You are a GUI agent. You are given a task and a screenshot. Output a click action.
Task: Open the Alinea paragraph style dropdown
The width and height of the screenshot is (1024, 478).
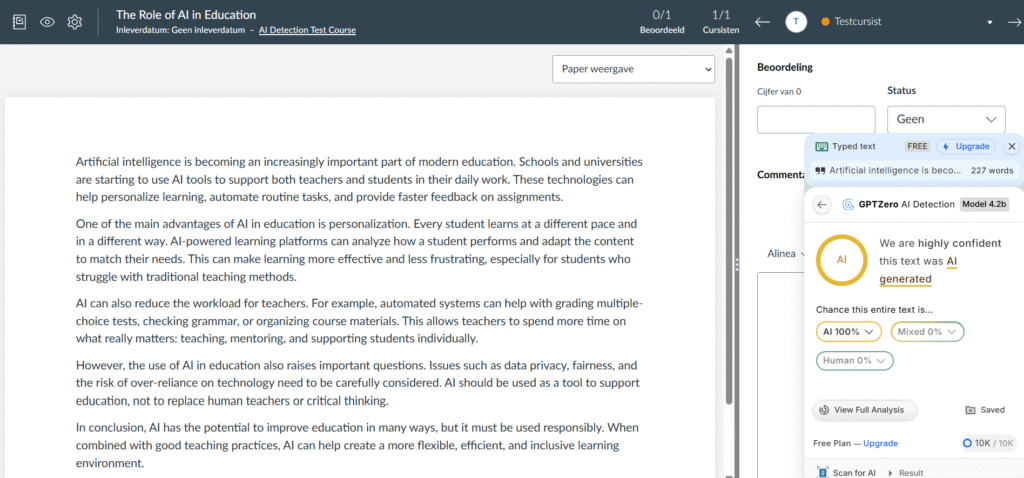tap(786, 253)
